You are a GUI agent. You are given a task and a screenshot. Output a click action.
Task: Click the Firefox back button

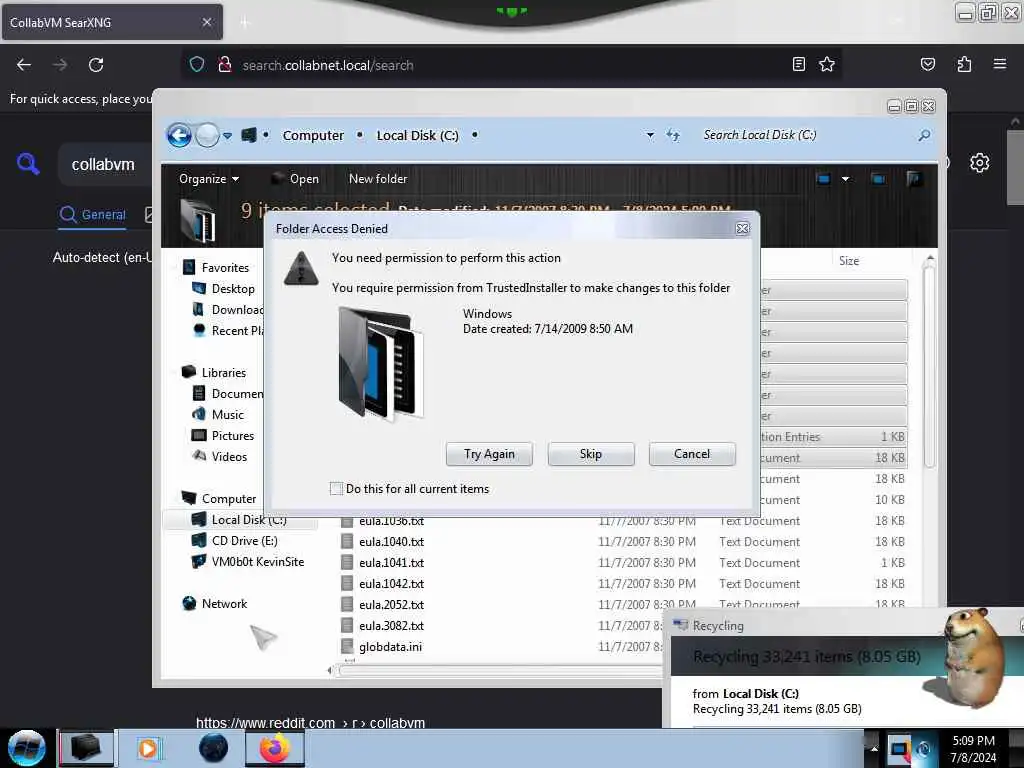click(x=24, y=65)
